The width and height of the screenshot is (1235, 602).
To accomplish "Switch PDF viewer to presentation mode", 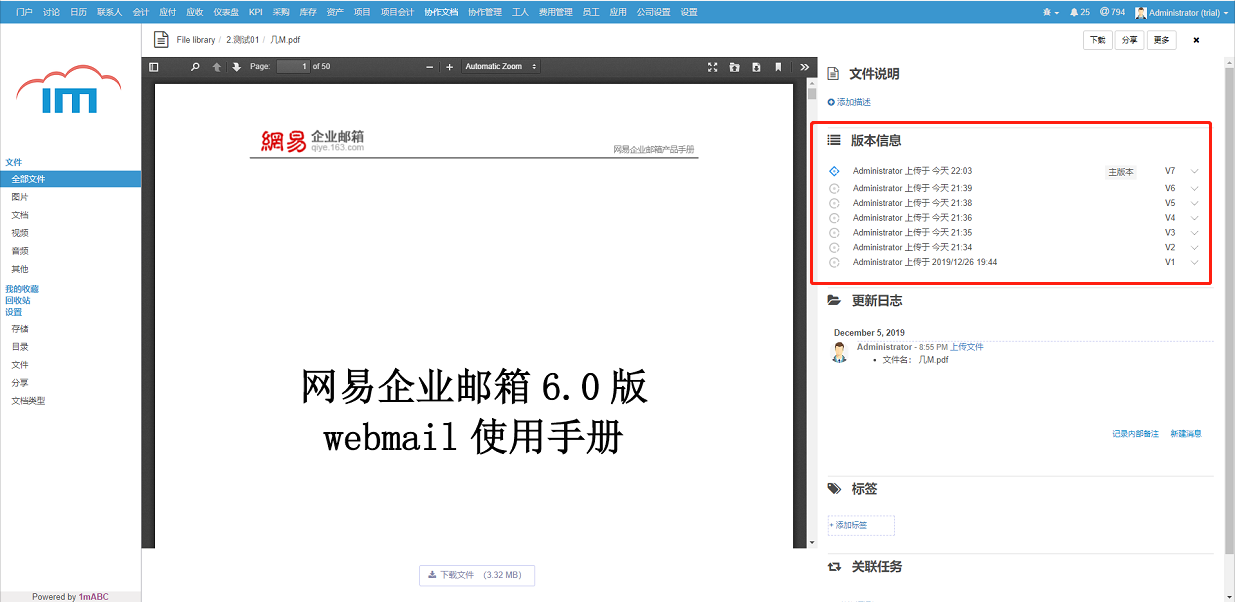I will (712, 67).
